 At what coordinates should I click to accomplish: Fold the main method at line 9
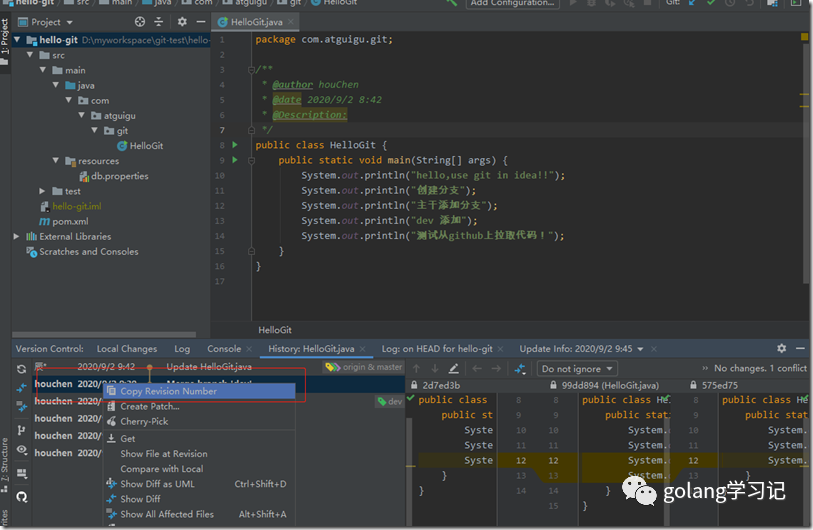click(251, 160)
